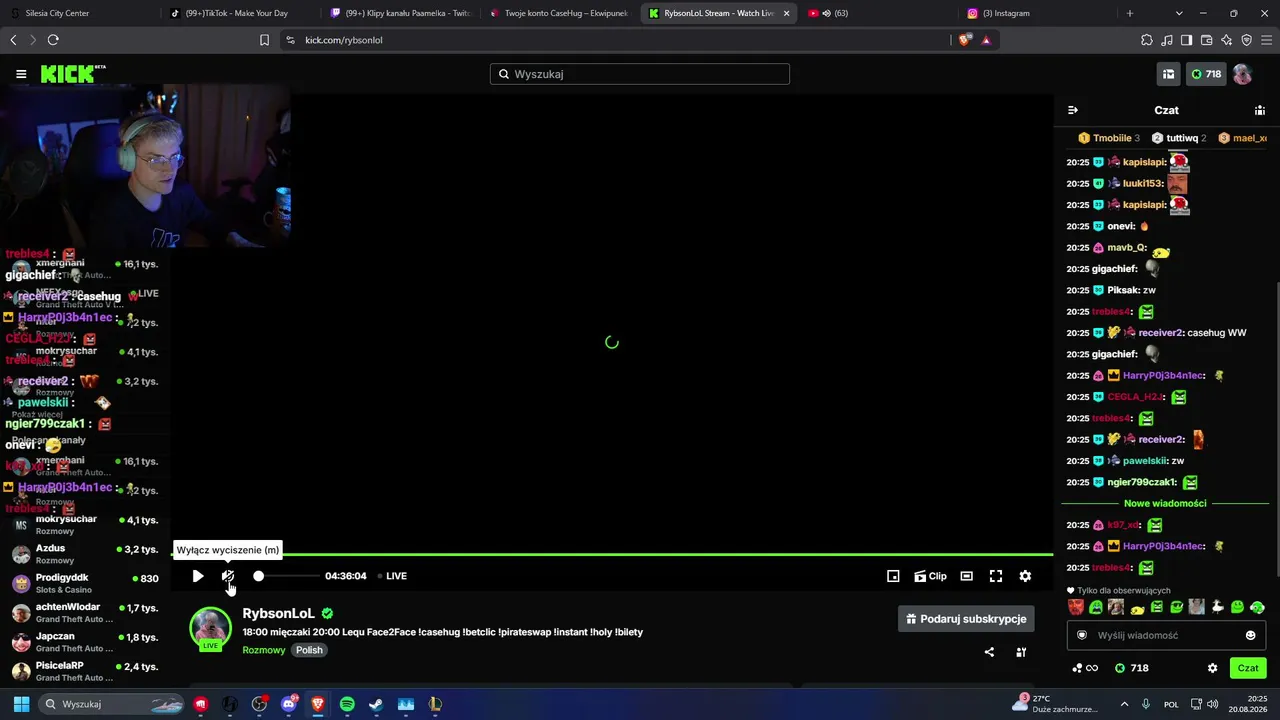Toggle the browser sidebar panel
1280x720 pixels.
[x=1186, y=40]
